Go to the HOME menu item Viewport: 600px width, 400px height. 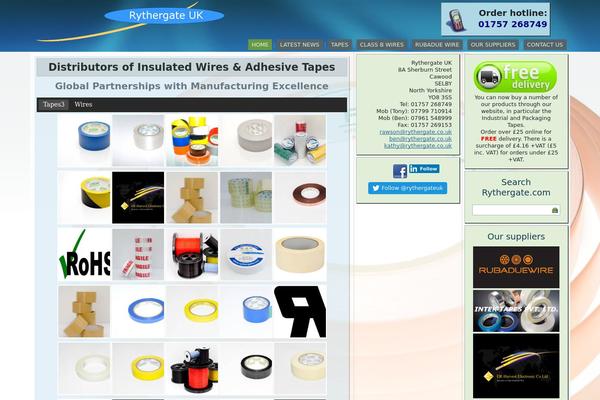tap(260, 45)
